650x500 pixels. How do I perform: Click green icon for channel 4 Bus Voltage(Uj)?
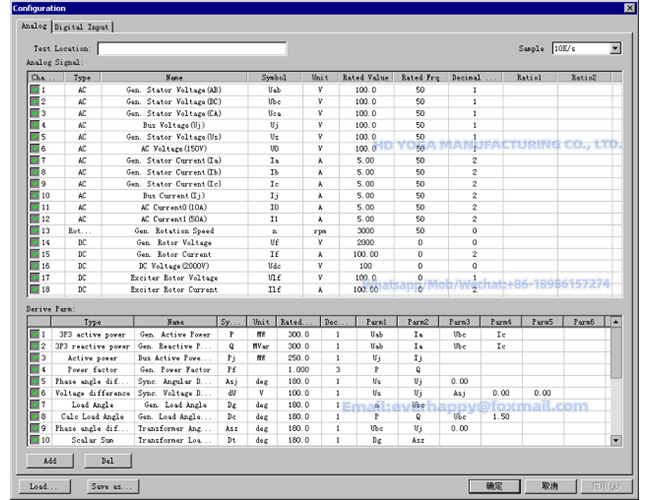(34, 125)
